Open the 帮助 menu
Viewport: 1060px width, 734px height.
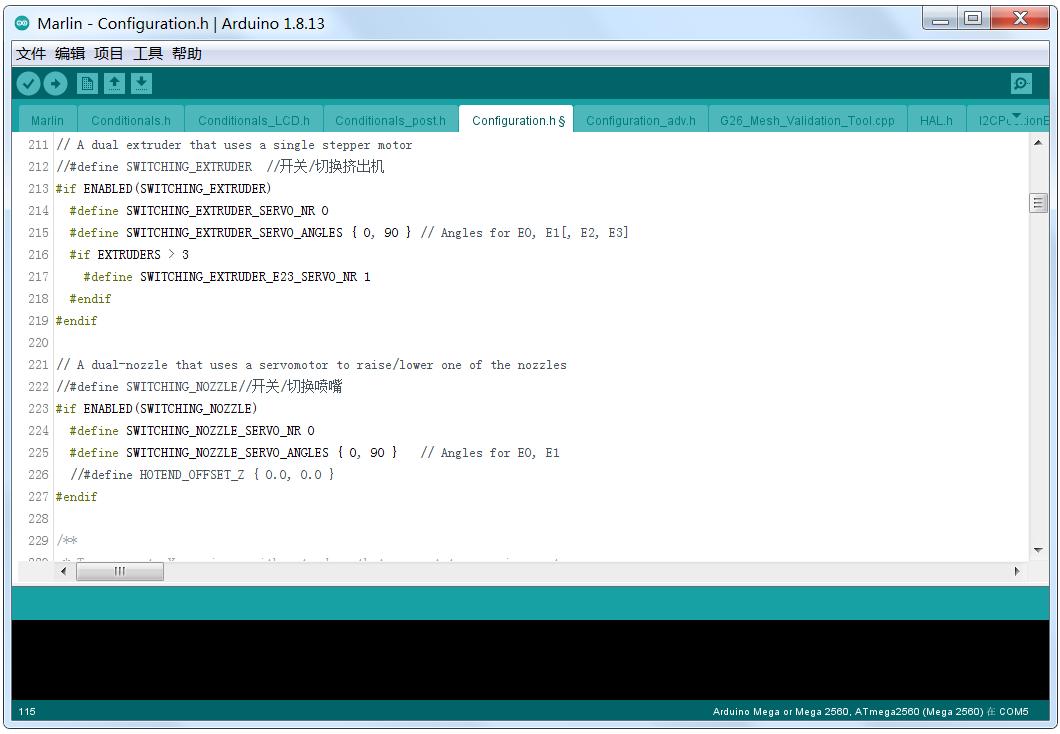coord(187,54)
